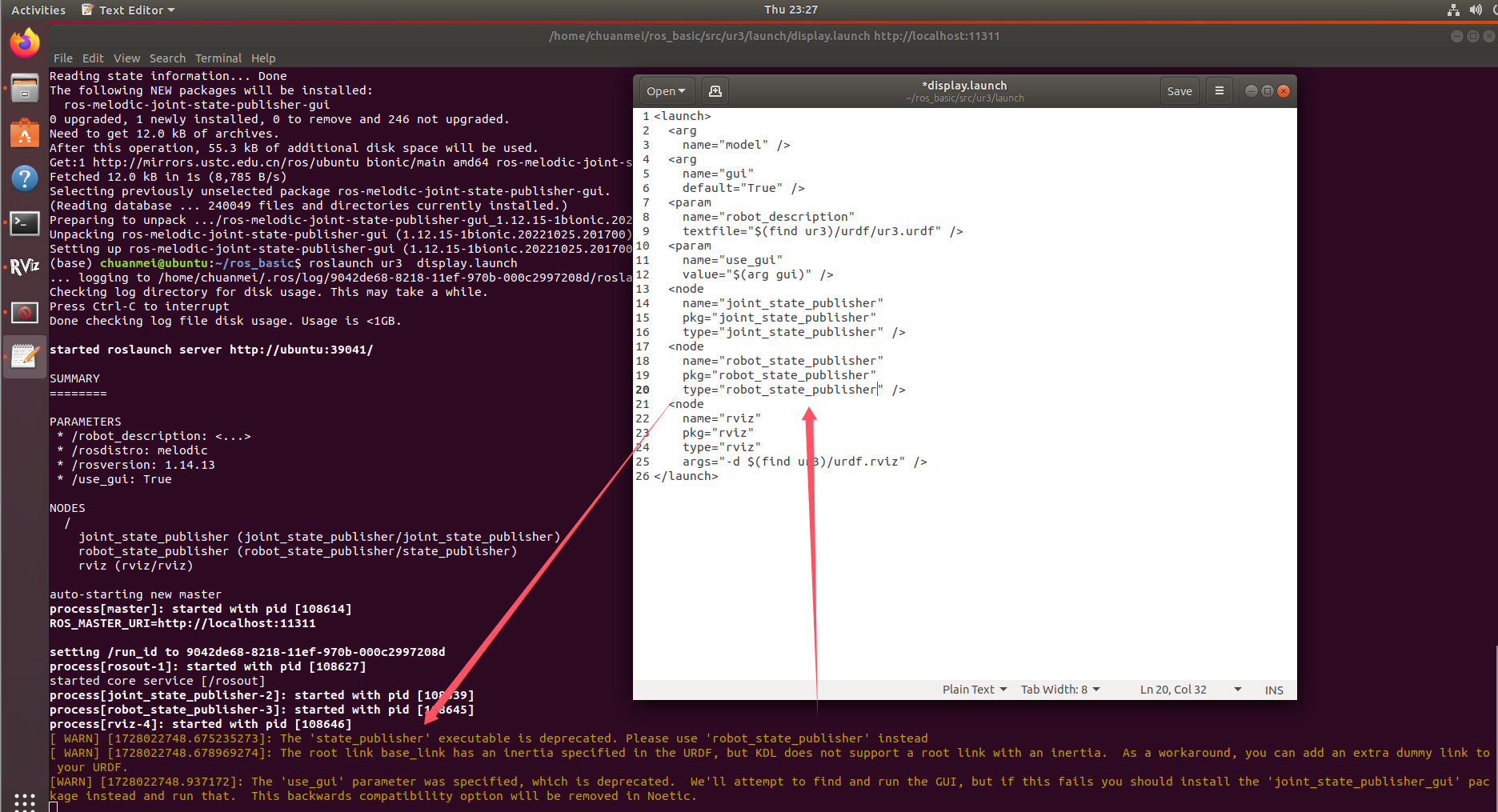The width and height of the screenshot is (1498, 812).
Task: Click the Files archive icon in the dock
Action: click(x=25, y=88)
